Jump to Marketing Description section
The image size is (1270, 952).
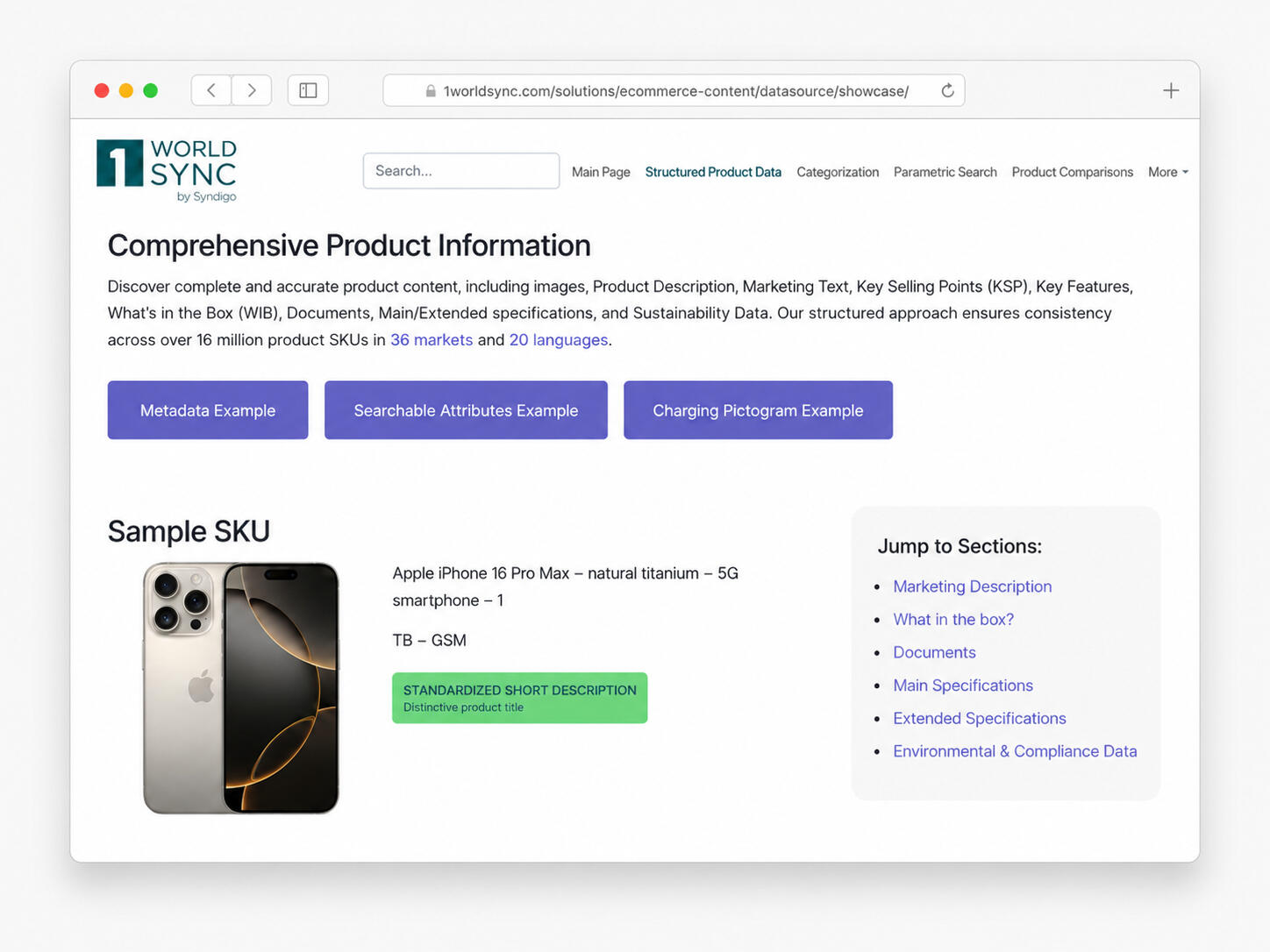click(972, 586)
